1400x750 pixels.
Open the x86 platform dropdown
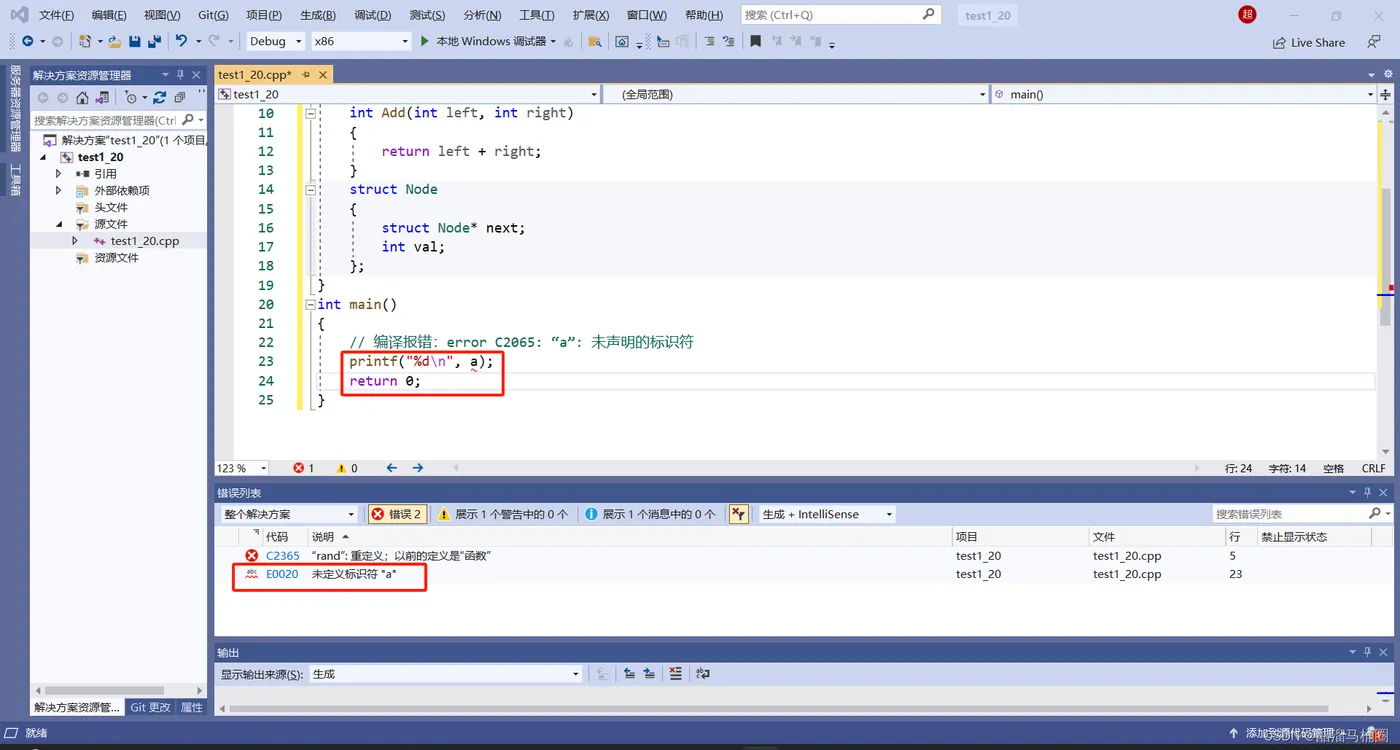tap(360, 41)
